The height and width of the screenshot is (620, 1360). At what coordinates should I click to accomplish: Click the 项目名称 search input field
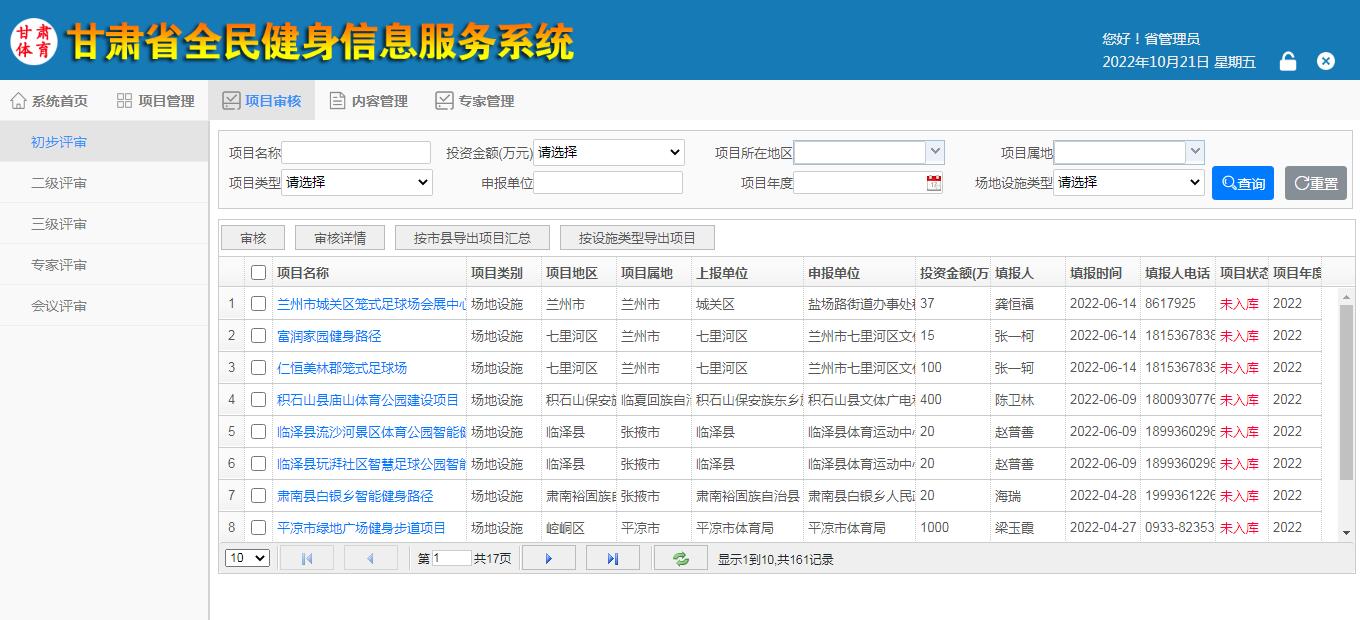356,153
